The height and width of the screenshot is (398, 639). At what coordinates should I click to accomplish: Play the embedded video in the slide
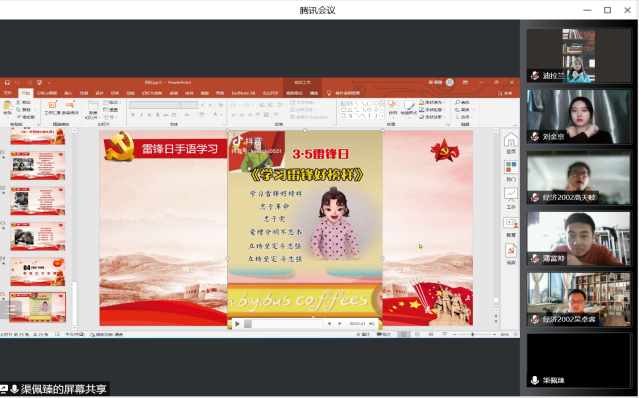pos(237,324)
